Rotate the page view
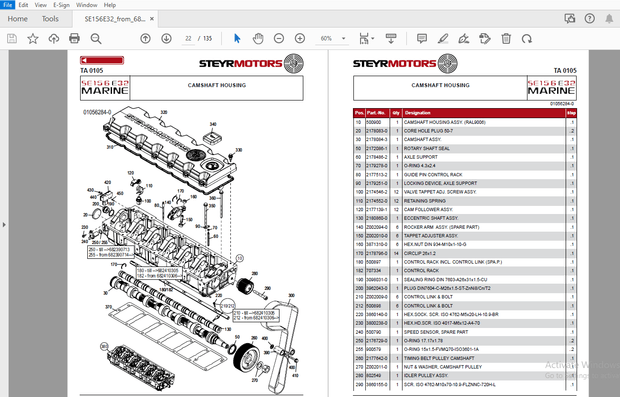The width and height of the screenshot is (620, 397). click(527, 38)
